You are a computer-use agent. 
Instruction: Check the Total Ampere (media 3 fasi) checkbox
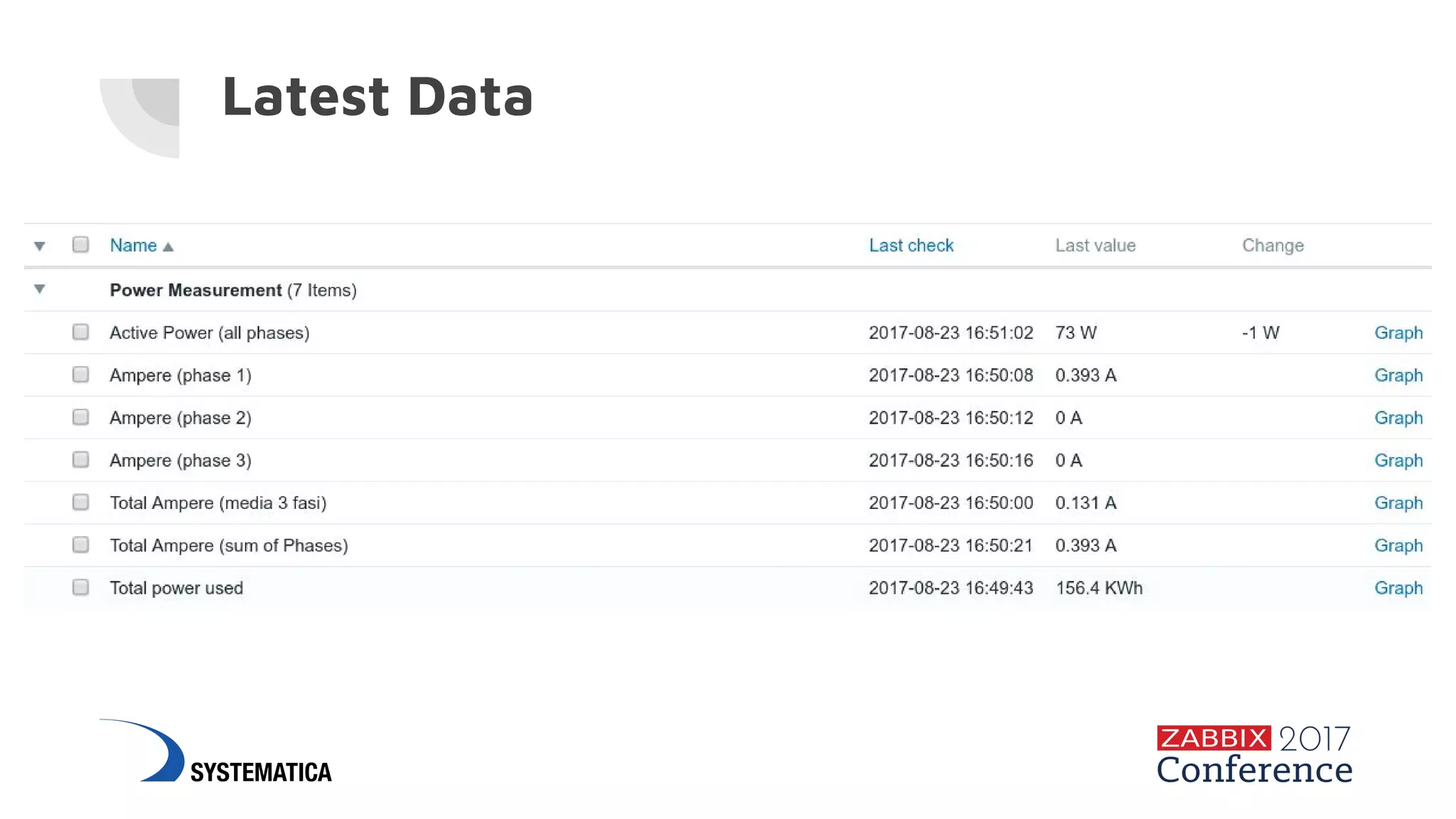click(x=80, y=503)
